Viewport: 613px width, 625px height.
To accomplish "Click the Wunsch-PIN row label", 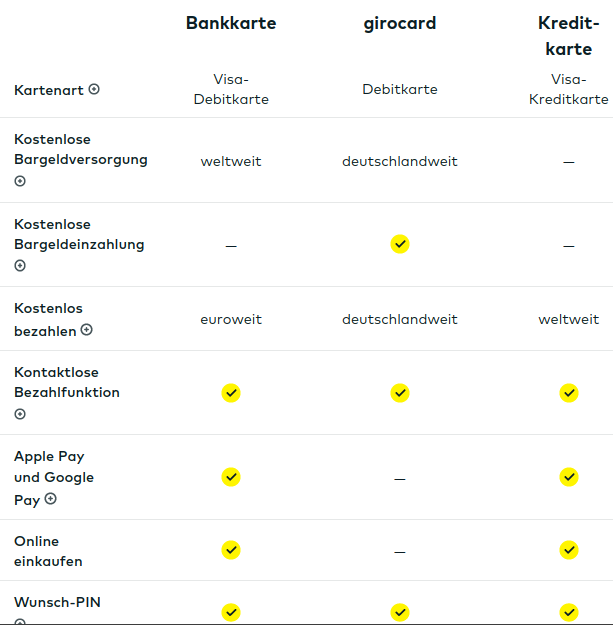I will click(57, 602).
